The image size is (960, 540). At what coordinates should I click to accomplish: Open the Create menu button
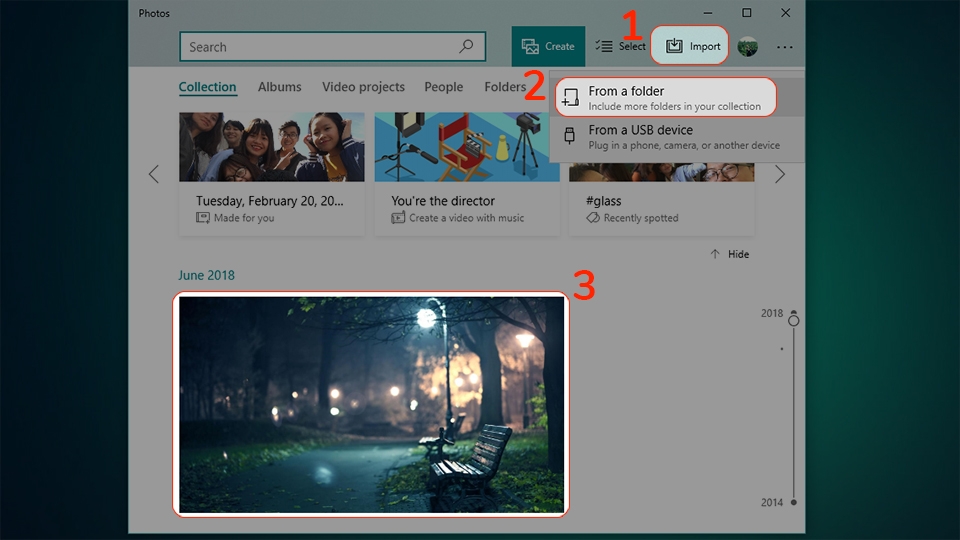coord(548,46)
